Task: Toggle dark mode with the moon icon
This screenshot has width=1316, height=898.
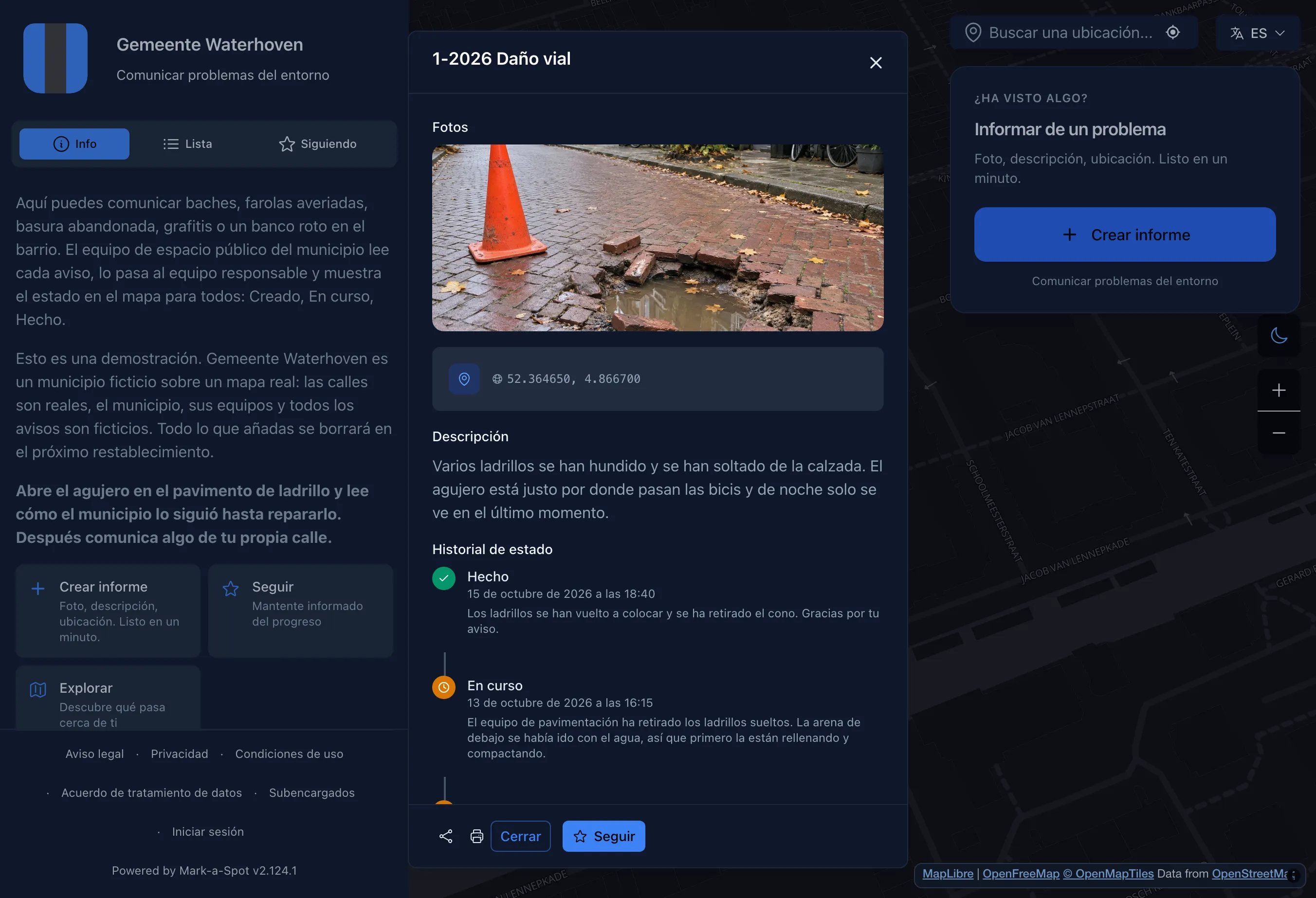Action: [x=1279, y=336]
